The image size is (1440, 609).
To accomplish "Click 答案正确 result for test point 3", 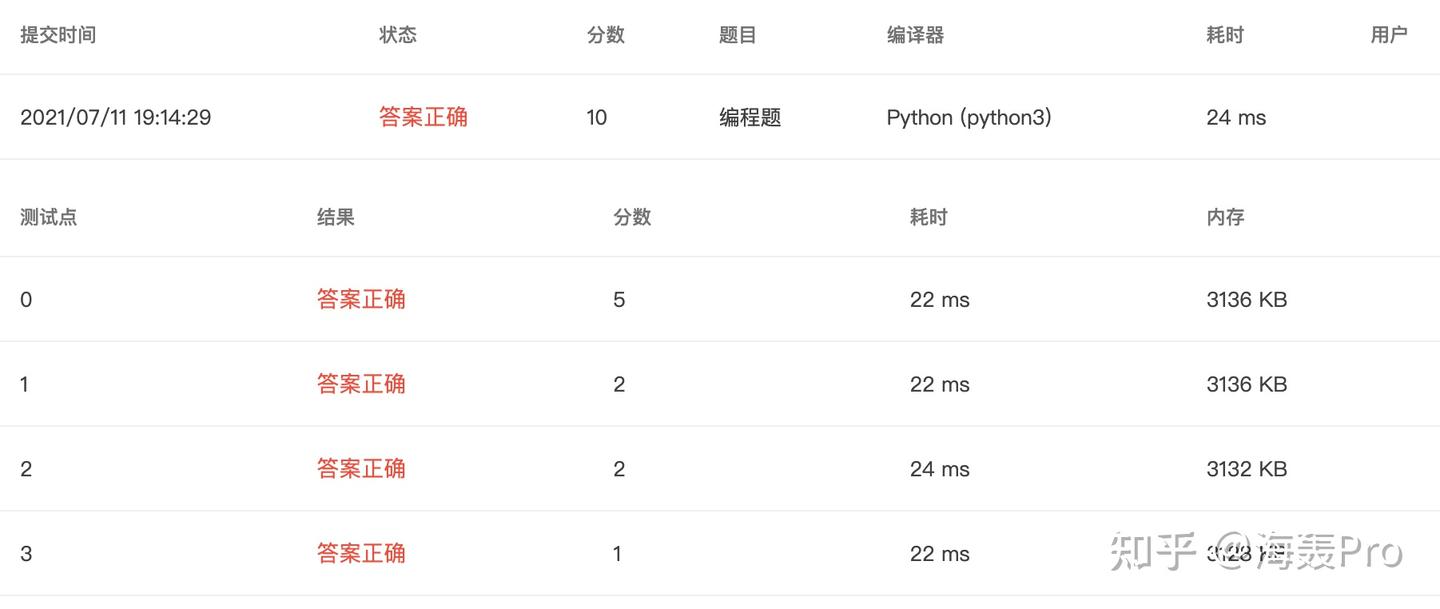I will (x=361, y=553).
